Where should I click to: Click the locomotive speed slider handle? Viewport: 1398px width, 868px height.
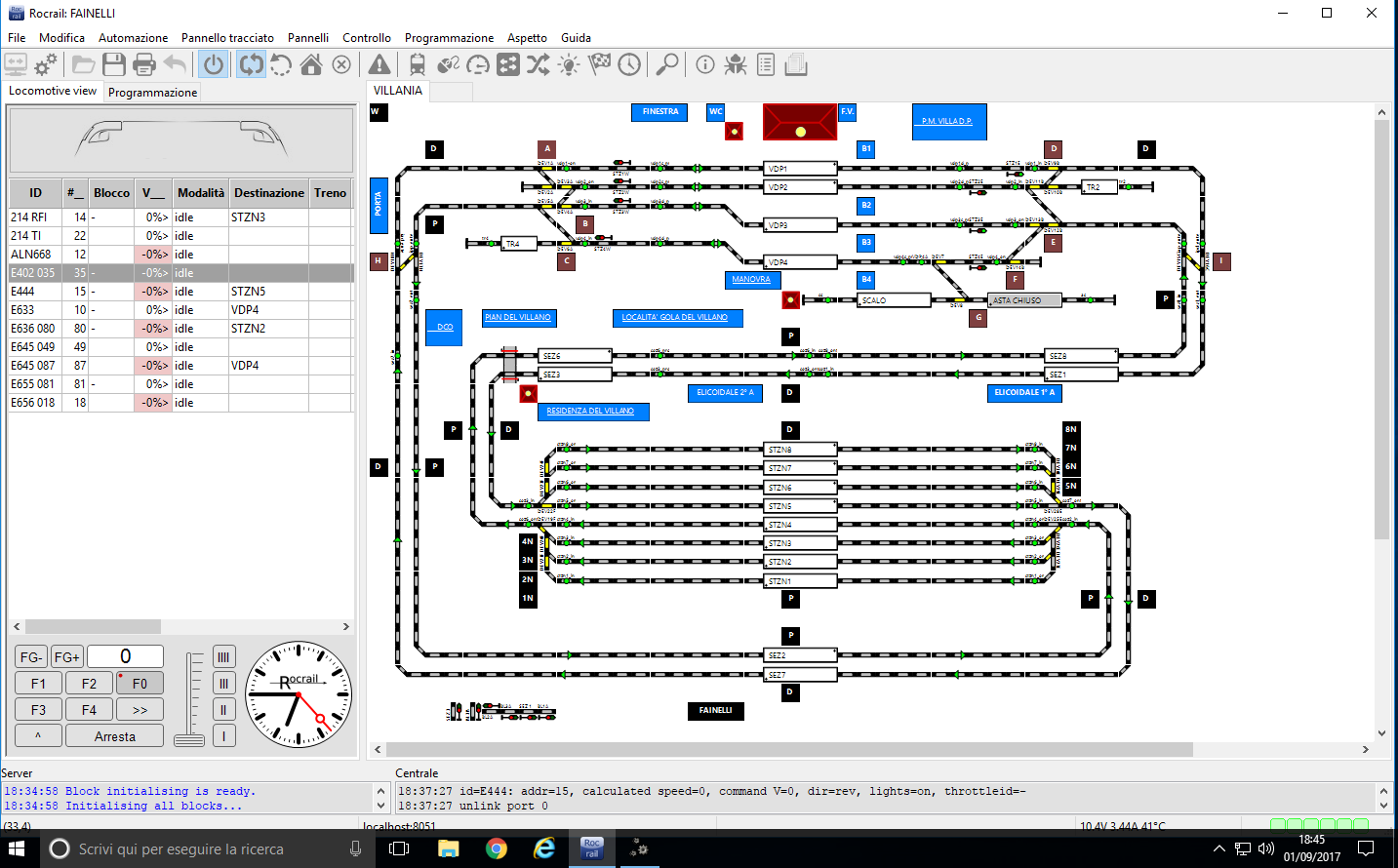[x=189, y=739]
